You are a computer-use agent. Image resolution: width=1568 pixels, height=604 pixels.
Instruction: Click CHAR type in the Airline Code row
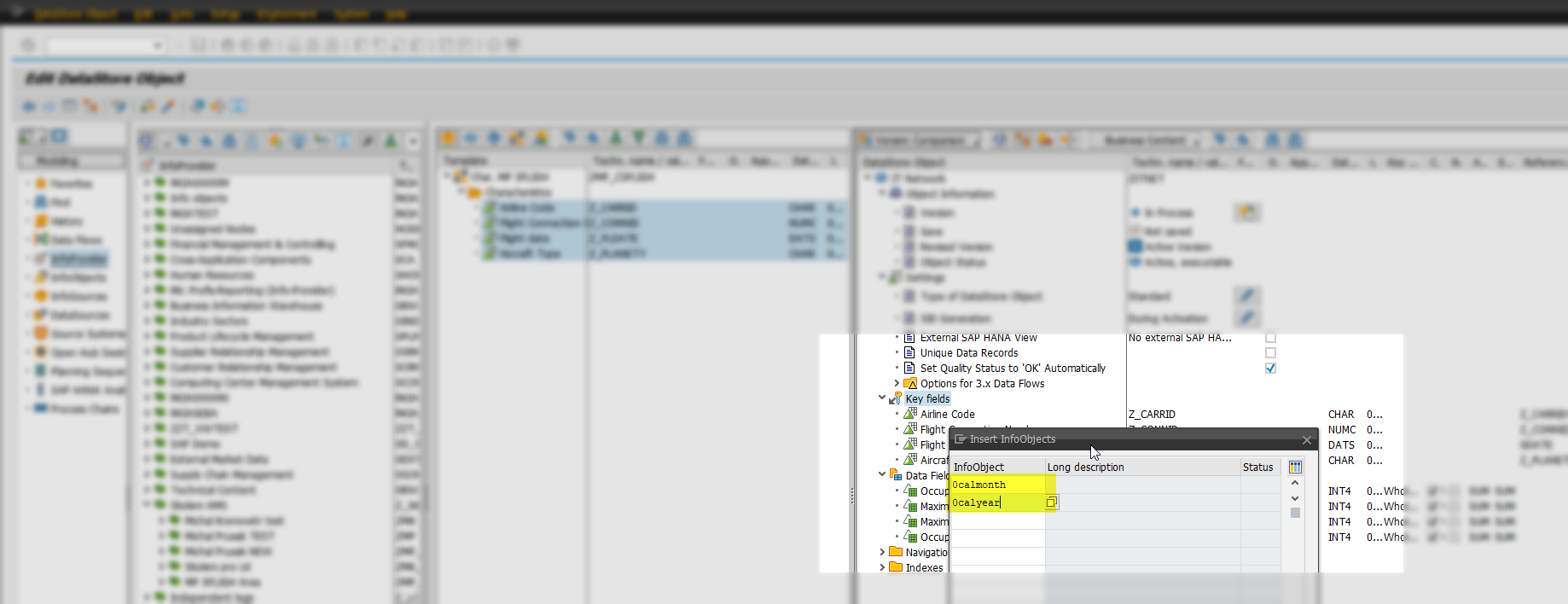pos(1341,415)
